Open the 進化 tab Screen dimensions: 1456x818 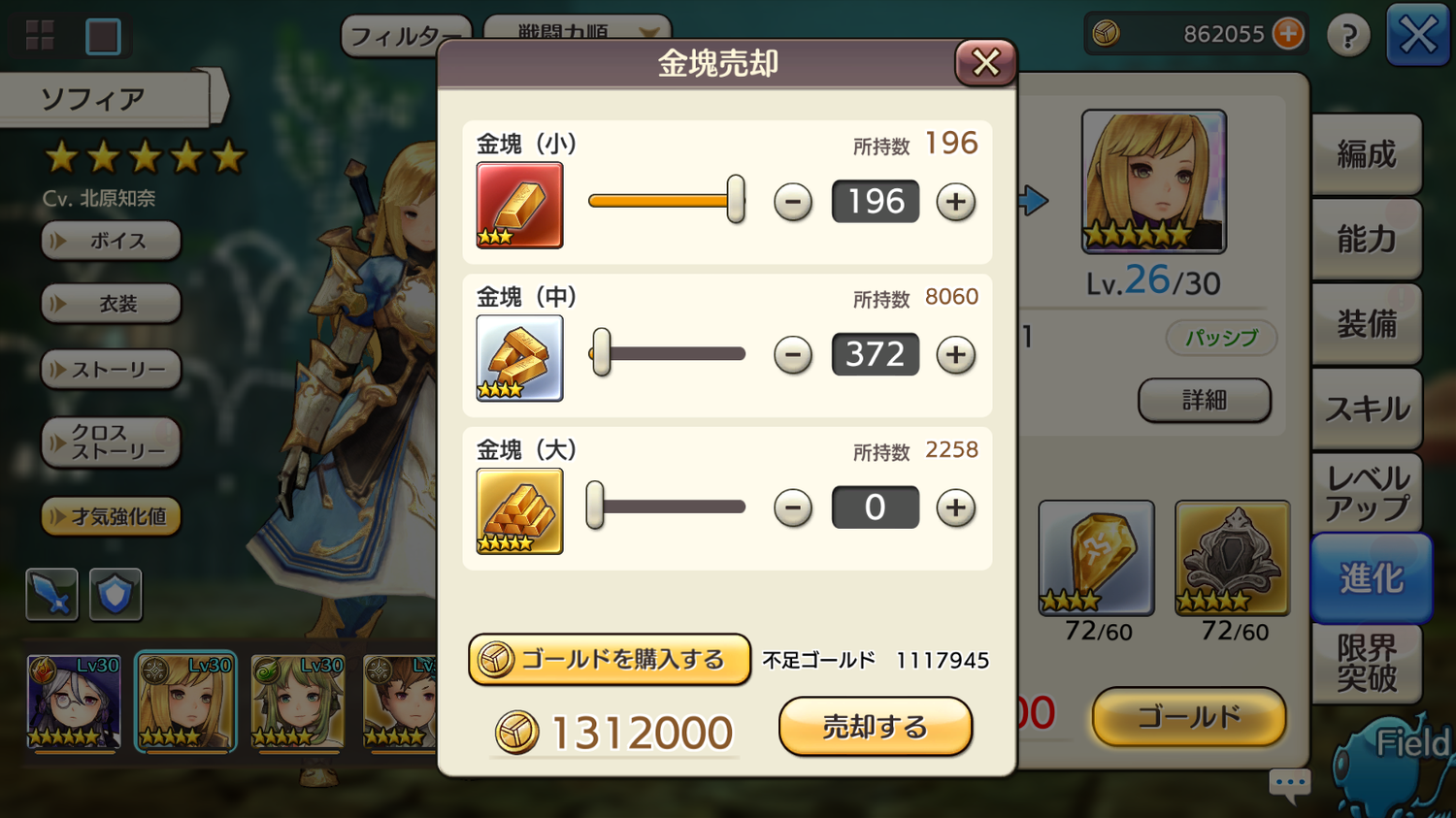[x=1371, y=578]
